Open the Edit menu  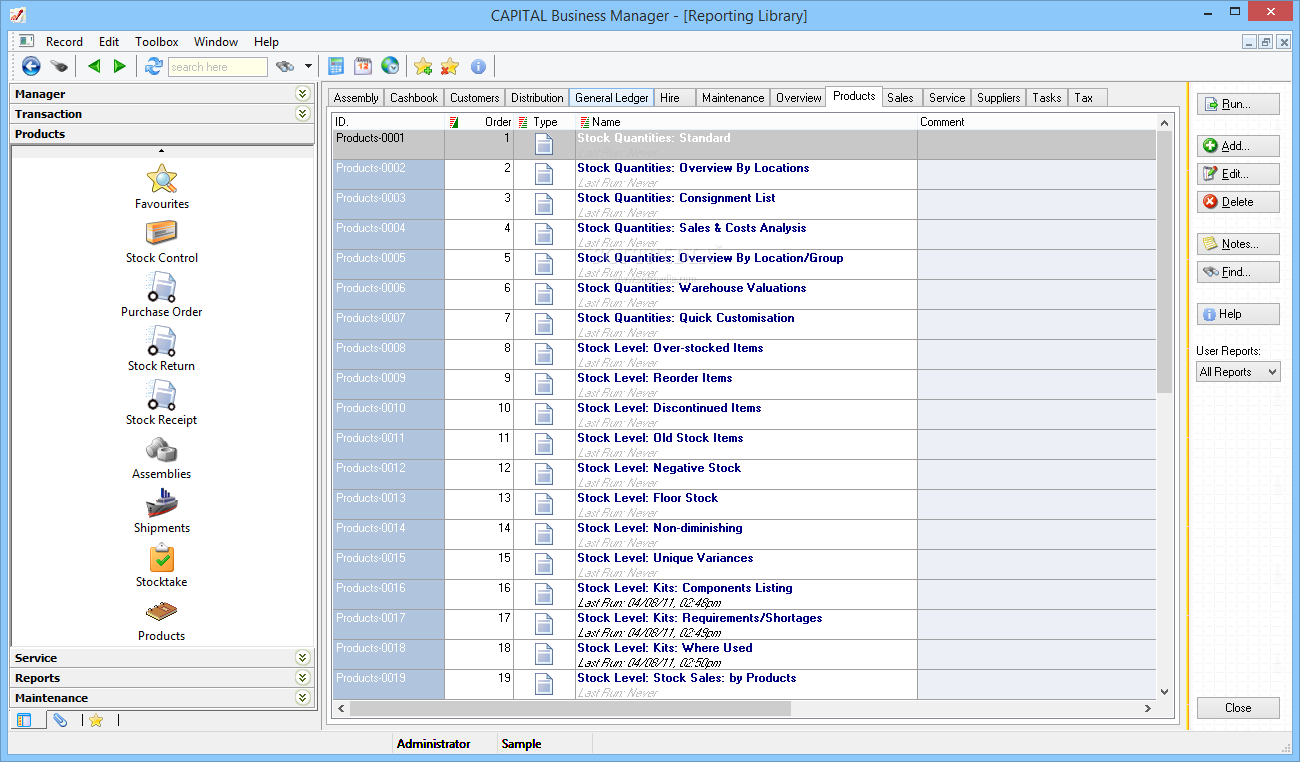[x=109, y=42]
